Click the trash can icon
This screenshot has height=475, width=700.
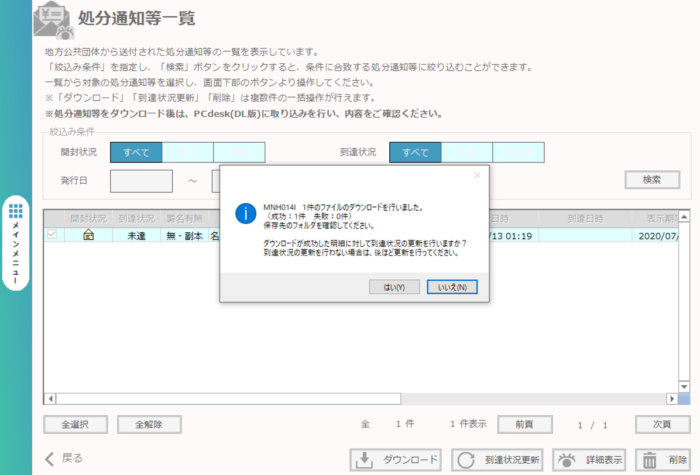point(650,460)
